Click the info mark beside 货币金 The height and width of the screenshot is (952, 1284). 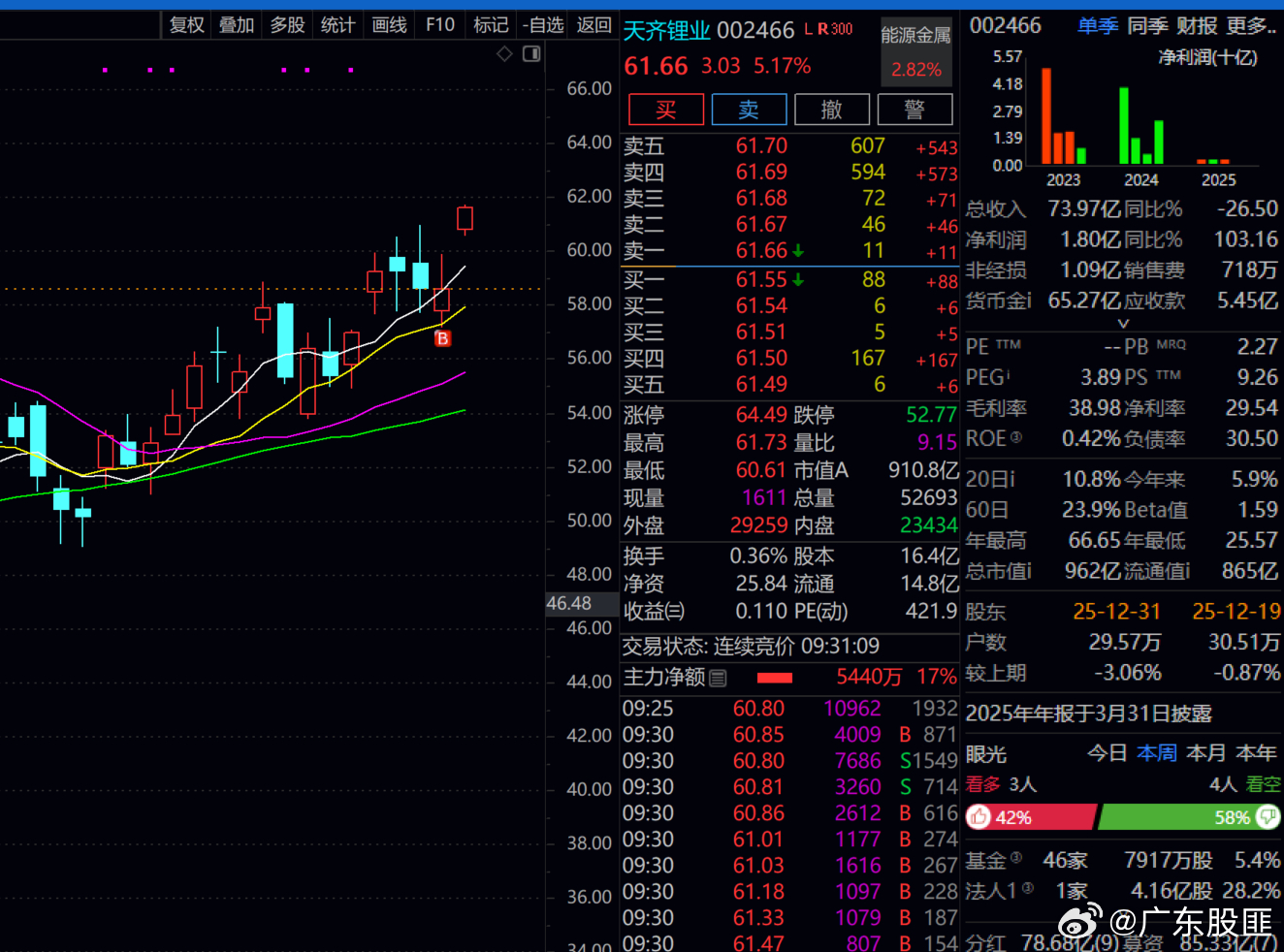[1028, 301]
